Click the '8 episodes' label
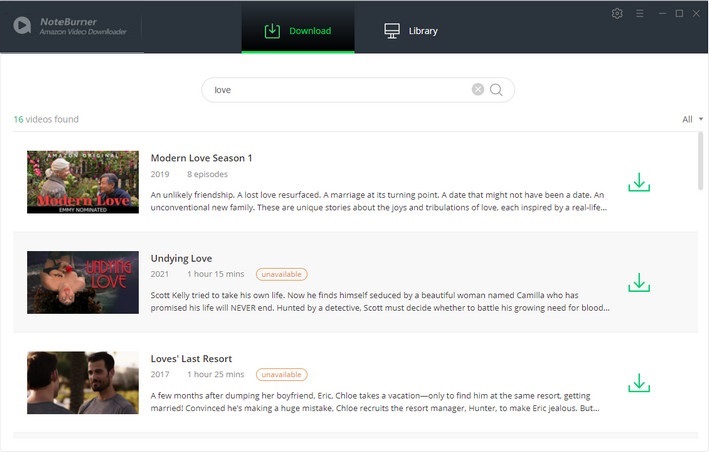This screenshot has height=452, width=709. pos(208,174)
